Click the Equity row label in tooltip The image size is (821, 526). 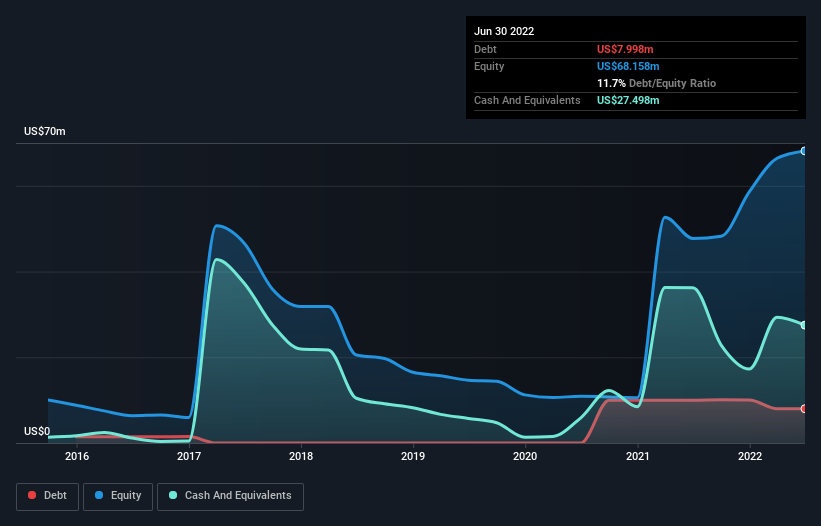click(x=489, y=66)
